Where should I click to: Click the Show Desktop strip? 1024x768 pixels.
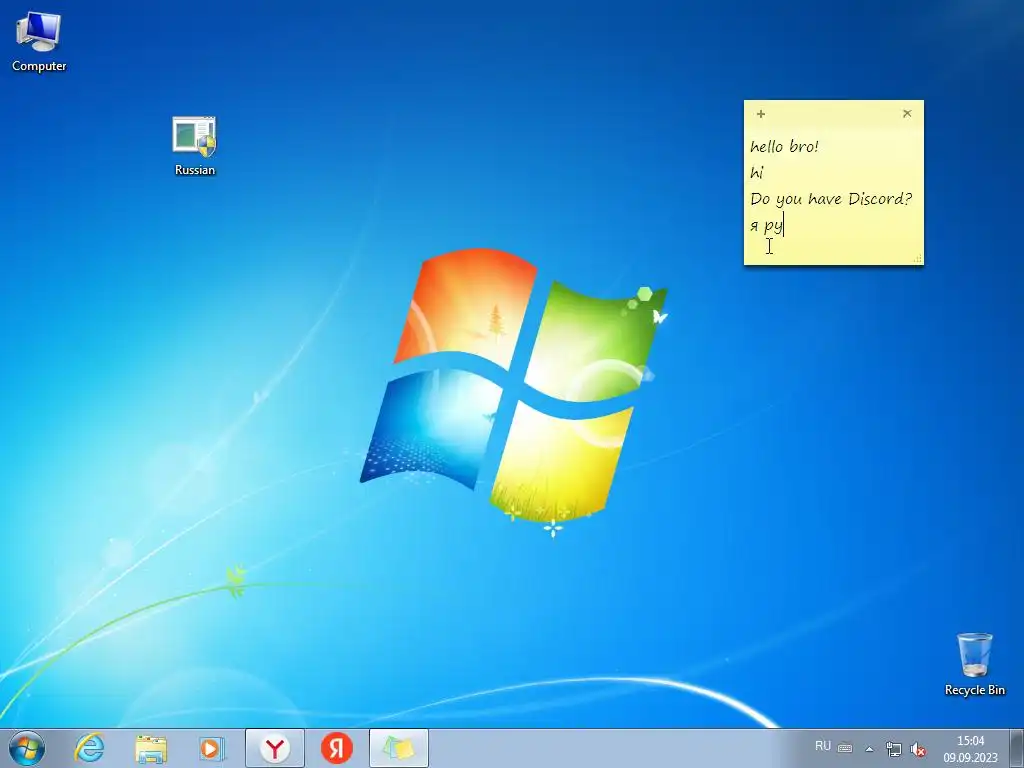click(x=1017, y=748)
